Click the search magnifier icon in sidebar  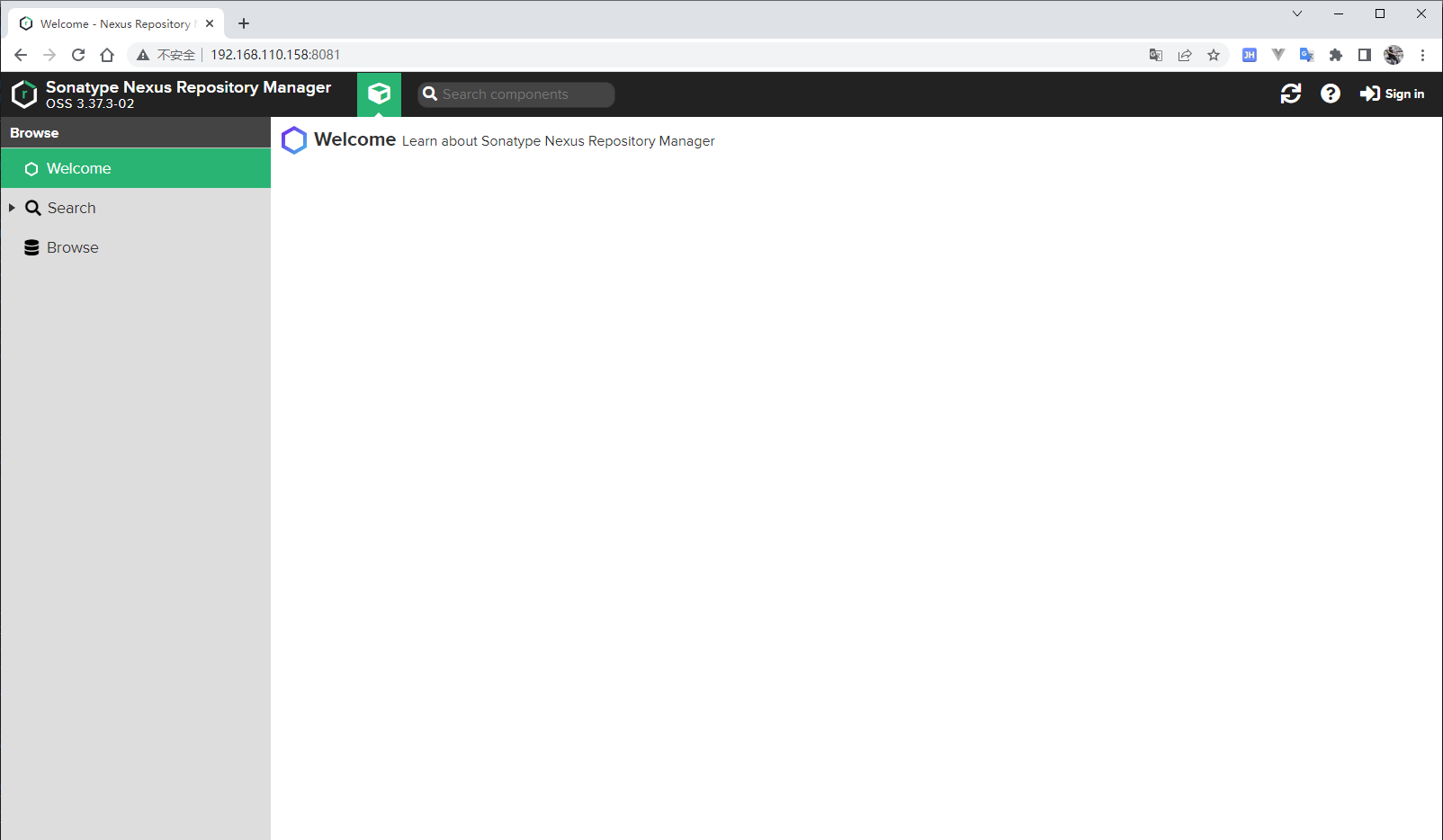pyautogui.click(x=33, y=208)
